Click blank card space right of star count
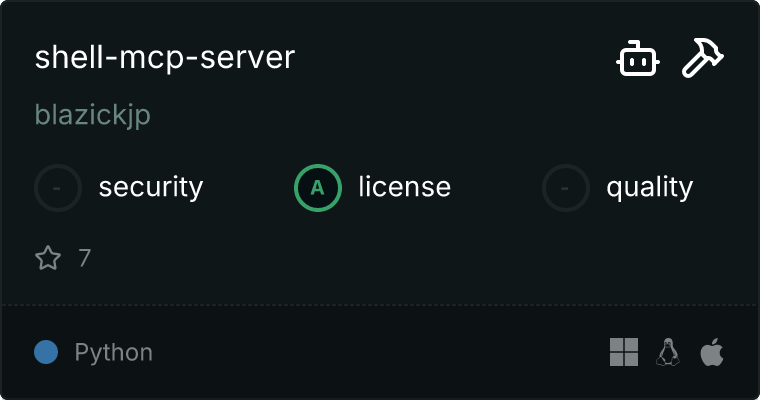760x400 pixels. 400,259
